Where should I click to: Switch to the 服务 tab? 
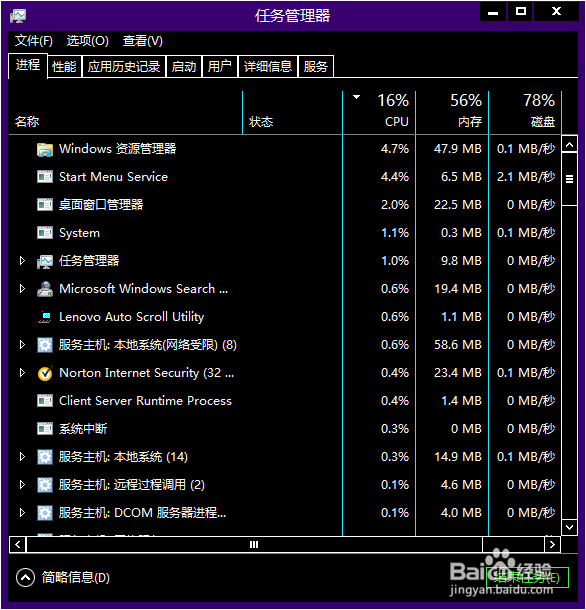(x=316, y=67)
